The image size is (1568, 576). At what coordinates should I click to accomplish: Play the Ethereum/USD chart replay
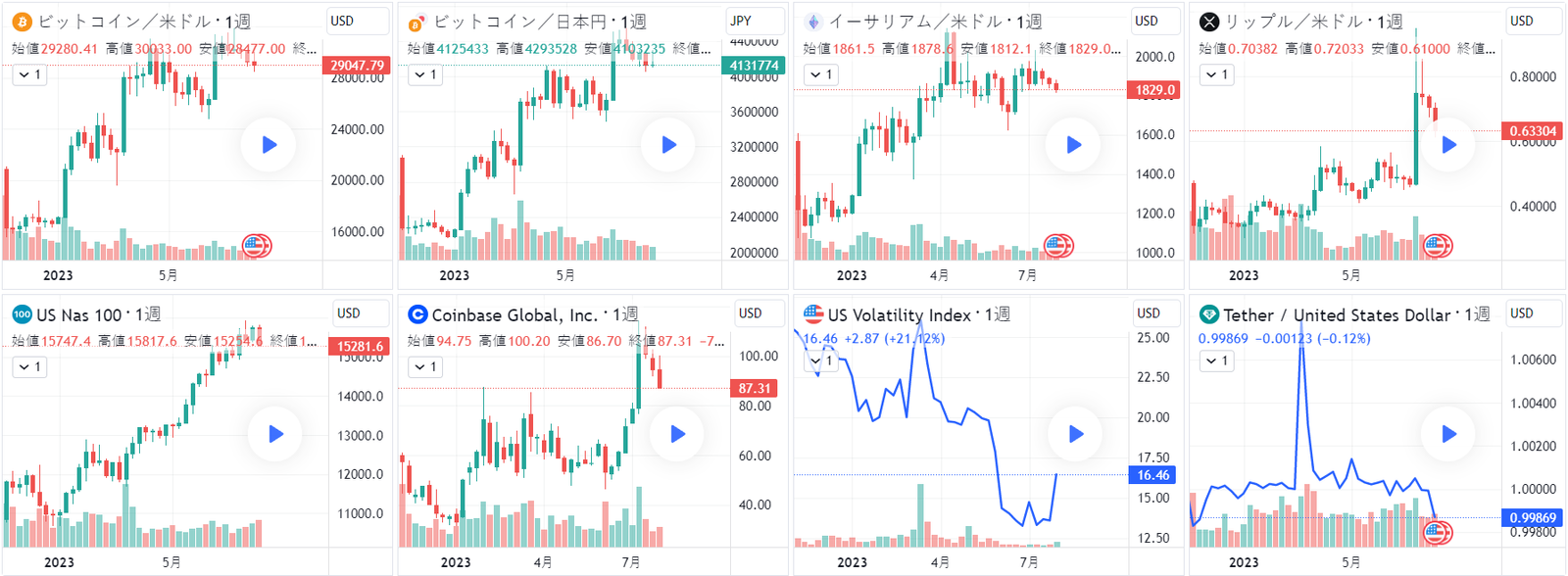[x=1073, y=145]
